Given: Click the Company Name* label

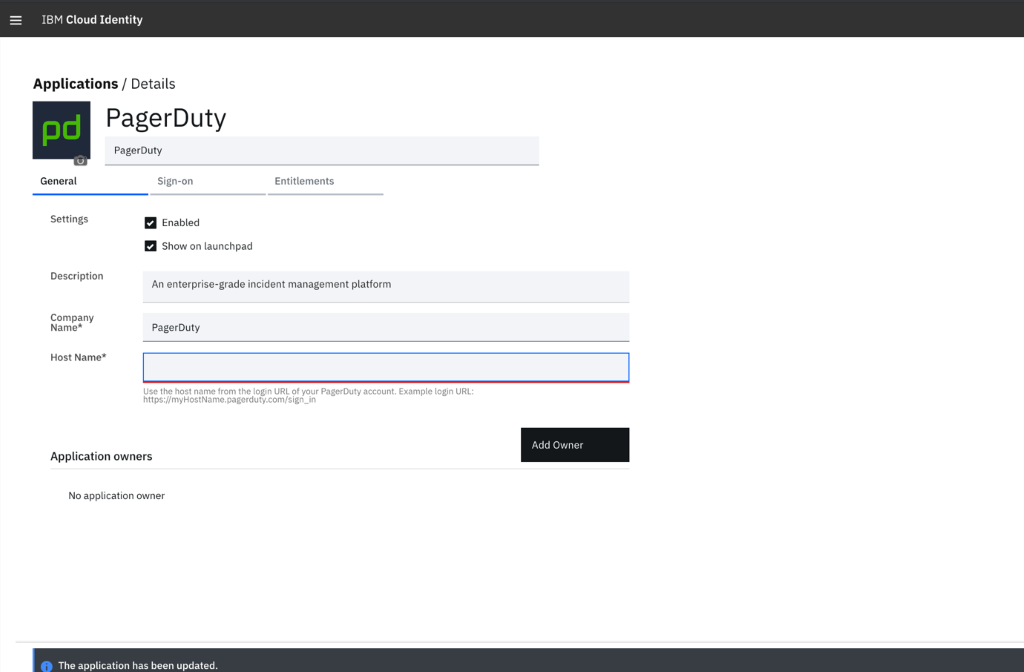Looking at the screenshot, I should point(72,323).
